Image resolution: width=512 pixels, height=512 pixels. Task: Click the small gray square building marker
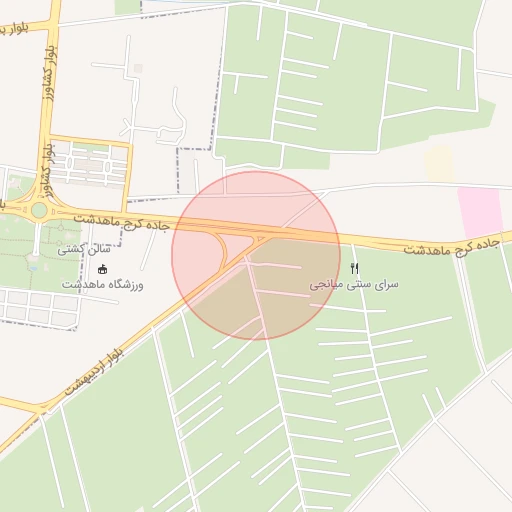[138, 69]
